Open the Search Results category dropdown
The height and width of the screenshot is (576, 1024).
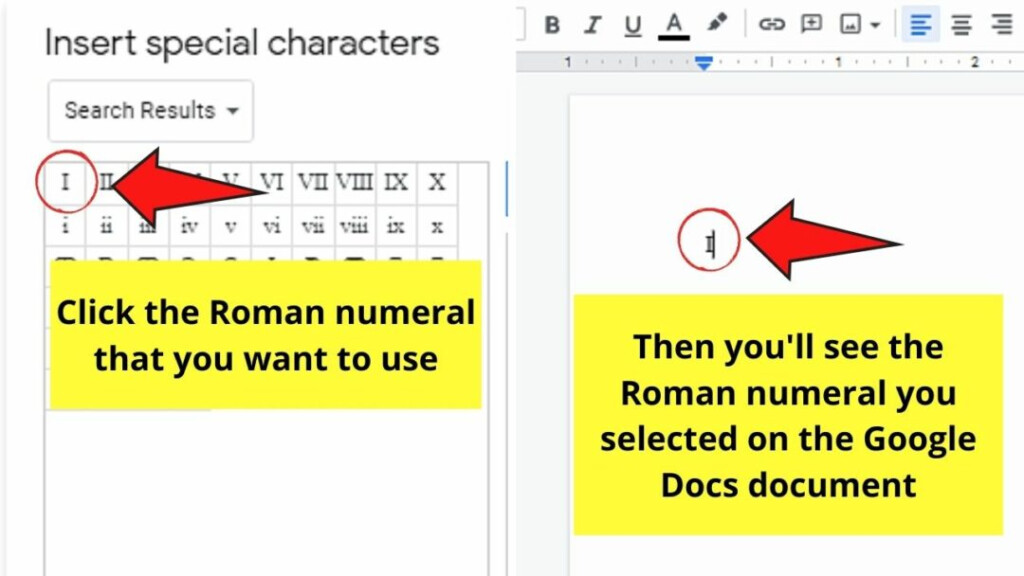[x=150, y=110]
